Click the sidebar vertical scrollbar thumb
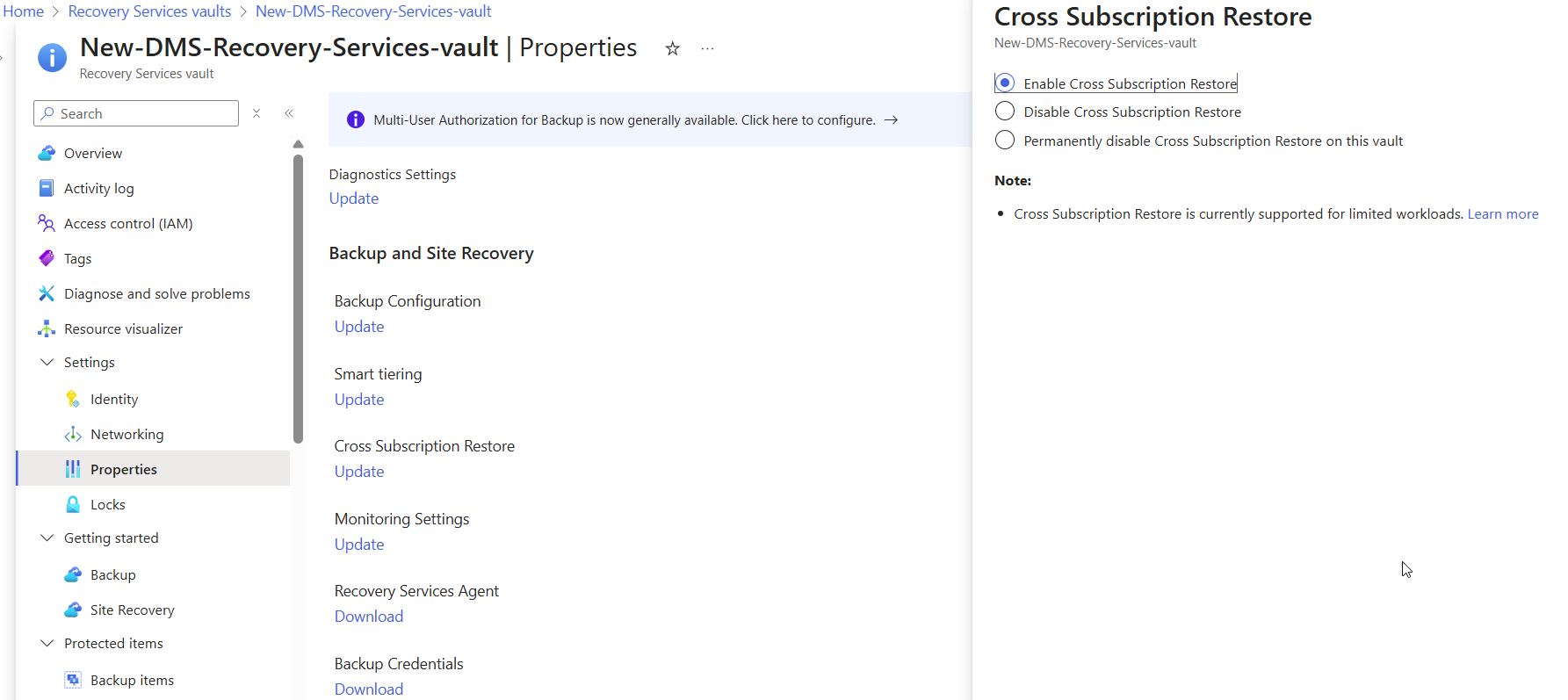 coord(299,299)
